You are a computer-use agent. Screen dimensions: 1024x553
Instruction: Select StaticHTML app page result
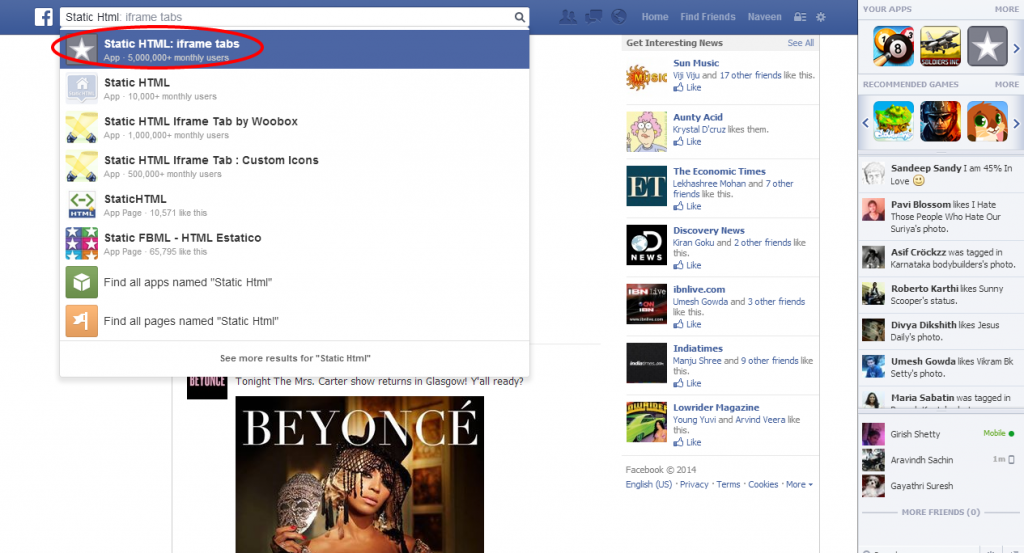(295, 205)
